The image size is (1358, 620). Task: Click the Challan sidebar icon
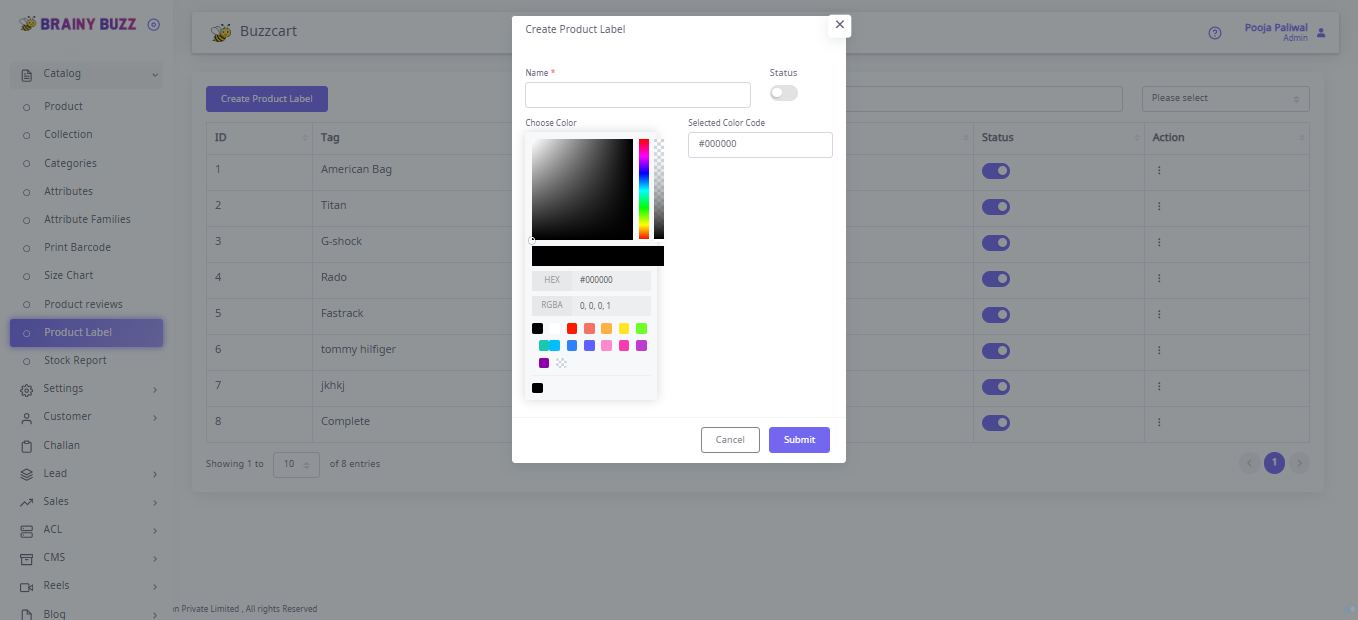[x=26, y=445]
